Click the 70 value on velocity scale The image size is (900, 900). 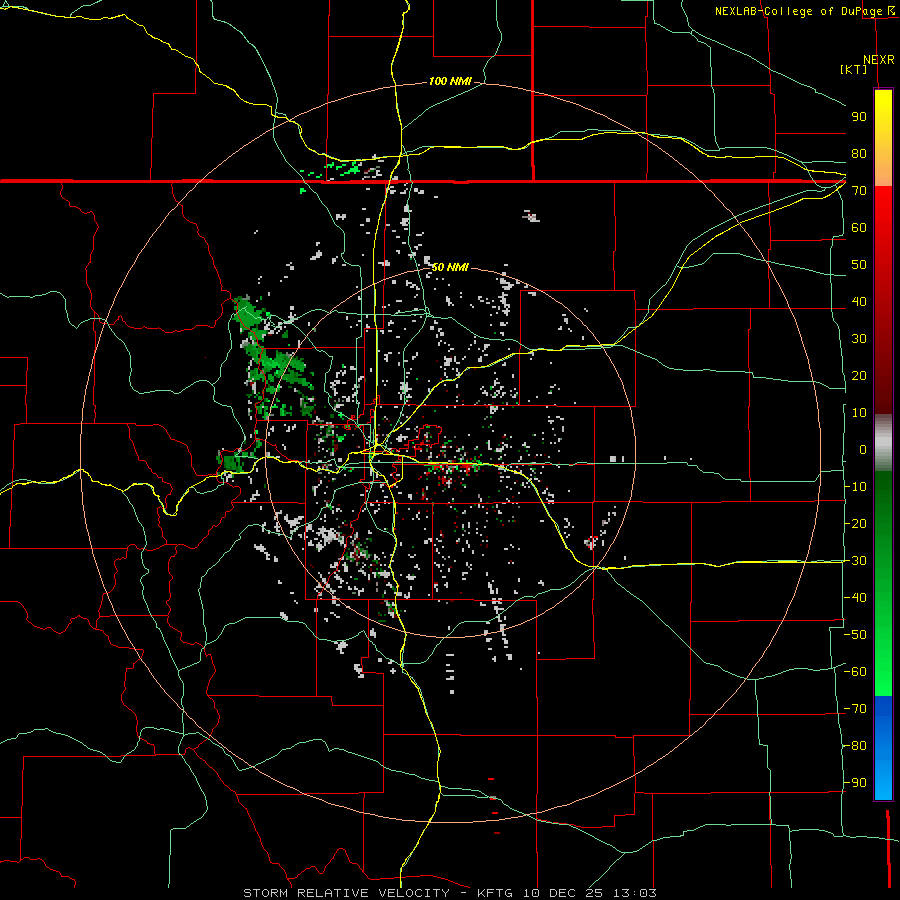pyautogui.click(x=859, y=191)
